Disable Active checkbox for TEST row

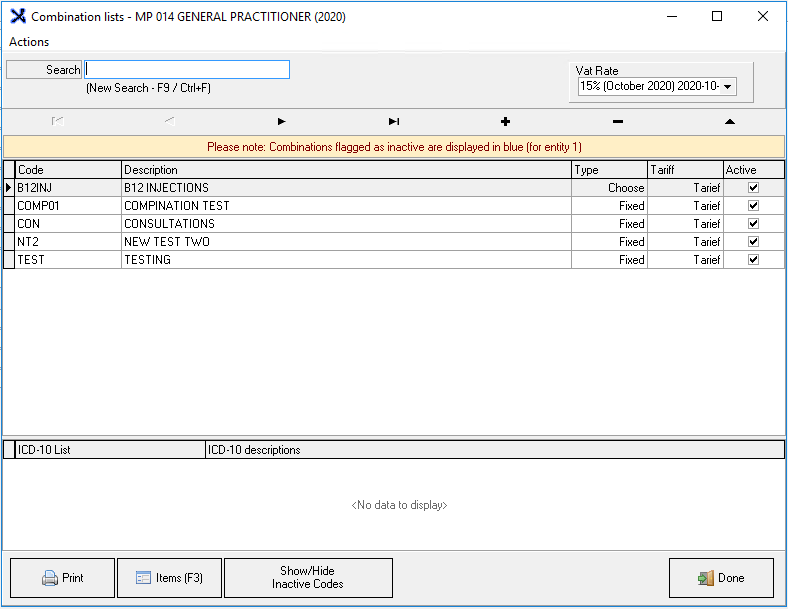pyautogui.click(x=753, y=260)
